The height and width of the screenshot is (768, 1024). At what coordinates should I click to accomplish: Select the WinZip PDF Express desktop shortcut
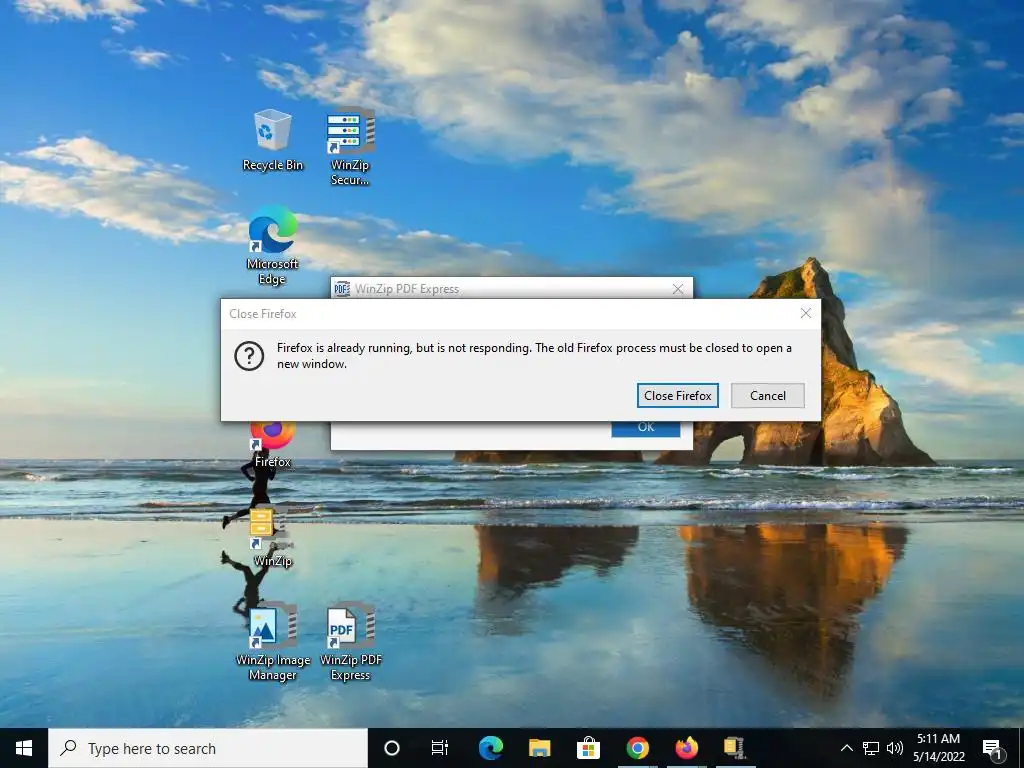point(351,643)
